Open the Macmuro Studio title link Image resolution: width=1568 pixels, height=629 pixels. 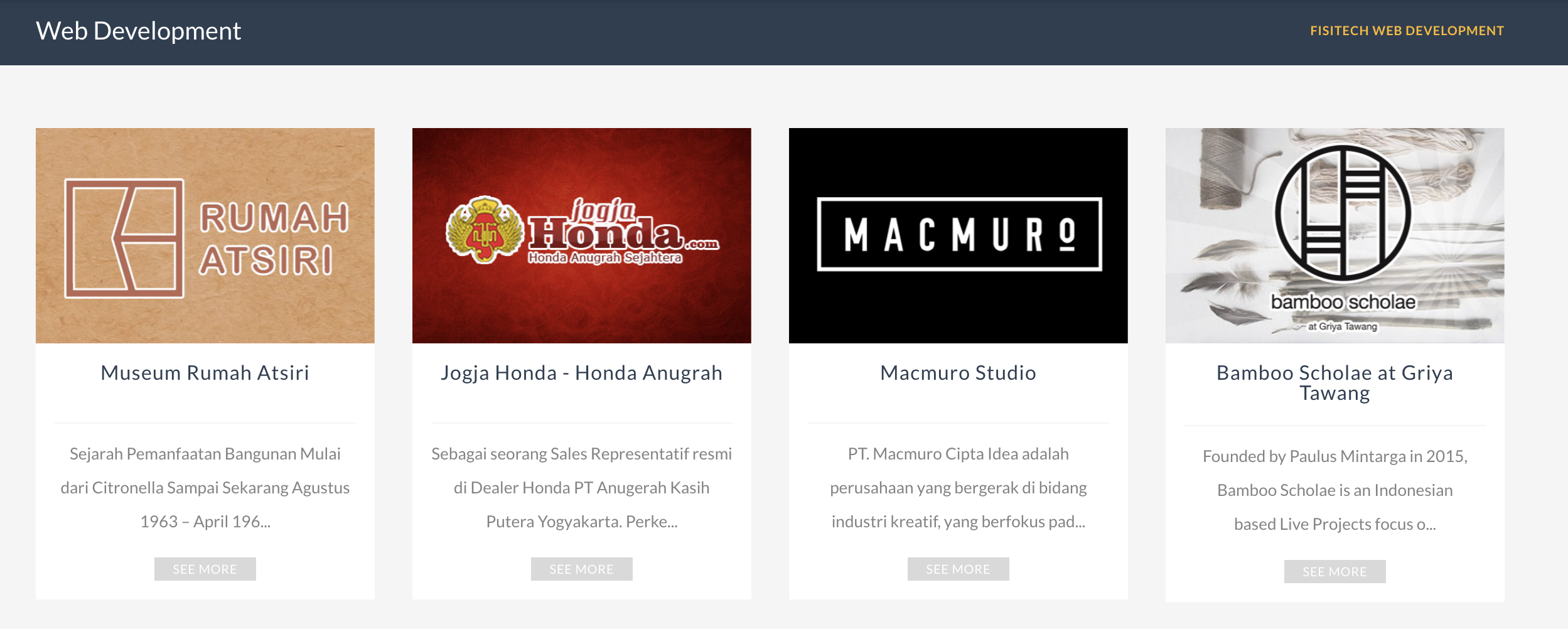(x=959, y=373)
